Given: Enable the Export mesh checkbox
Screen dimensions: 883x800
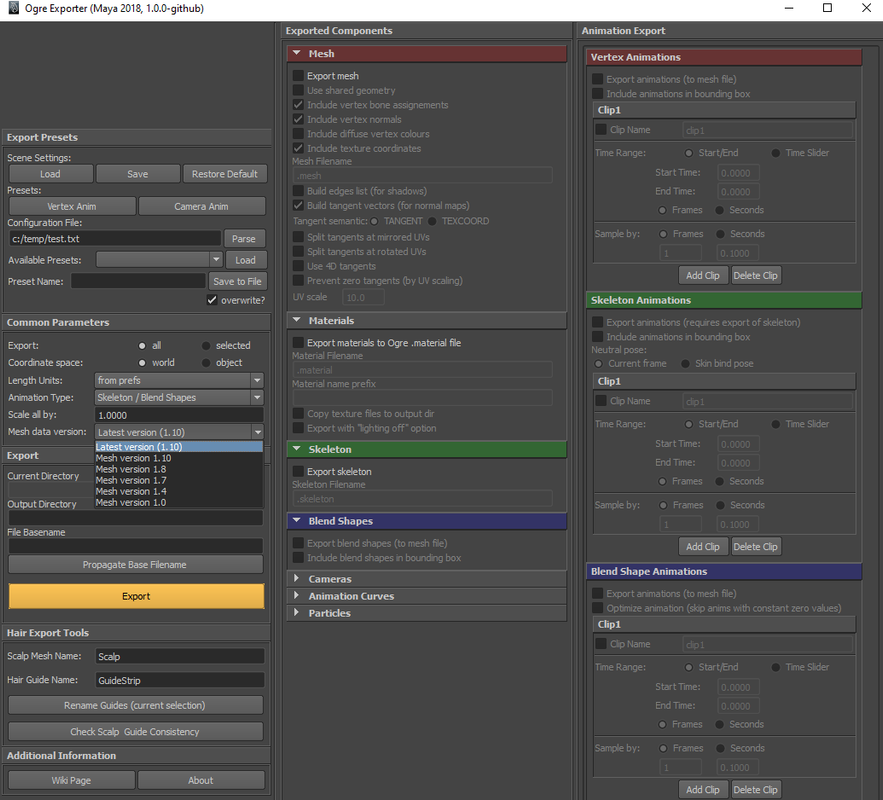Looking at the screenshot, I should click(x=298, y=75).
